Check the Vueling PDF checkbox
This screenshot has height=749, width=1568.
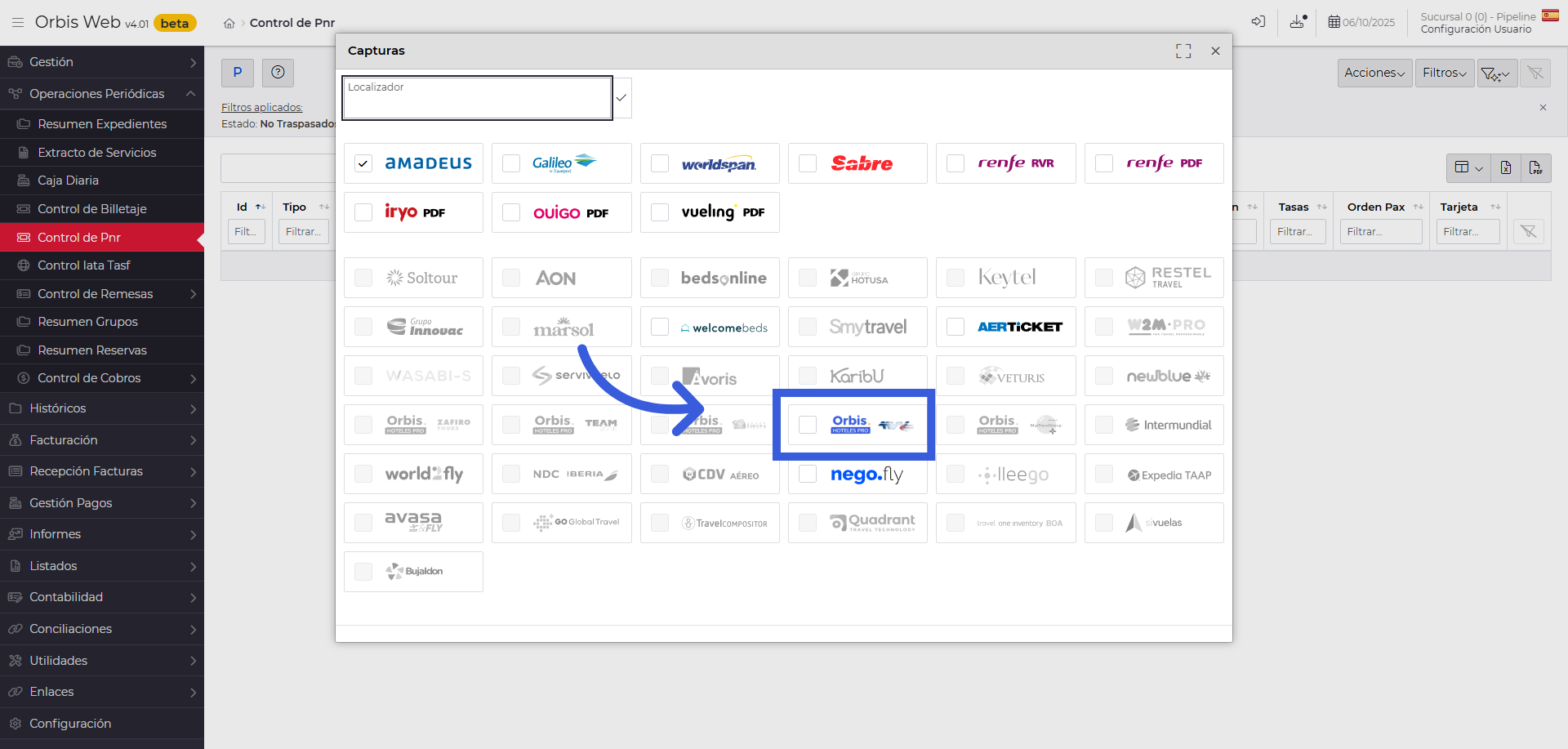tap(660, 212)
